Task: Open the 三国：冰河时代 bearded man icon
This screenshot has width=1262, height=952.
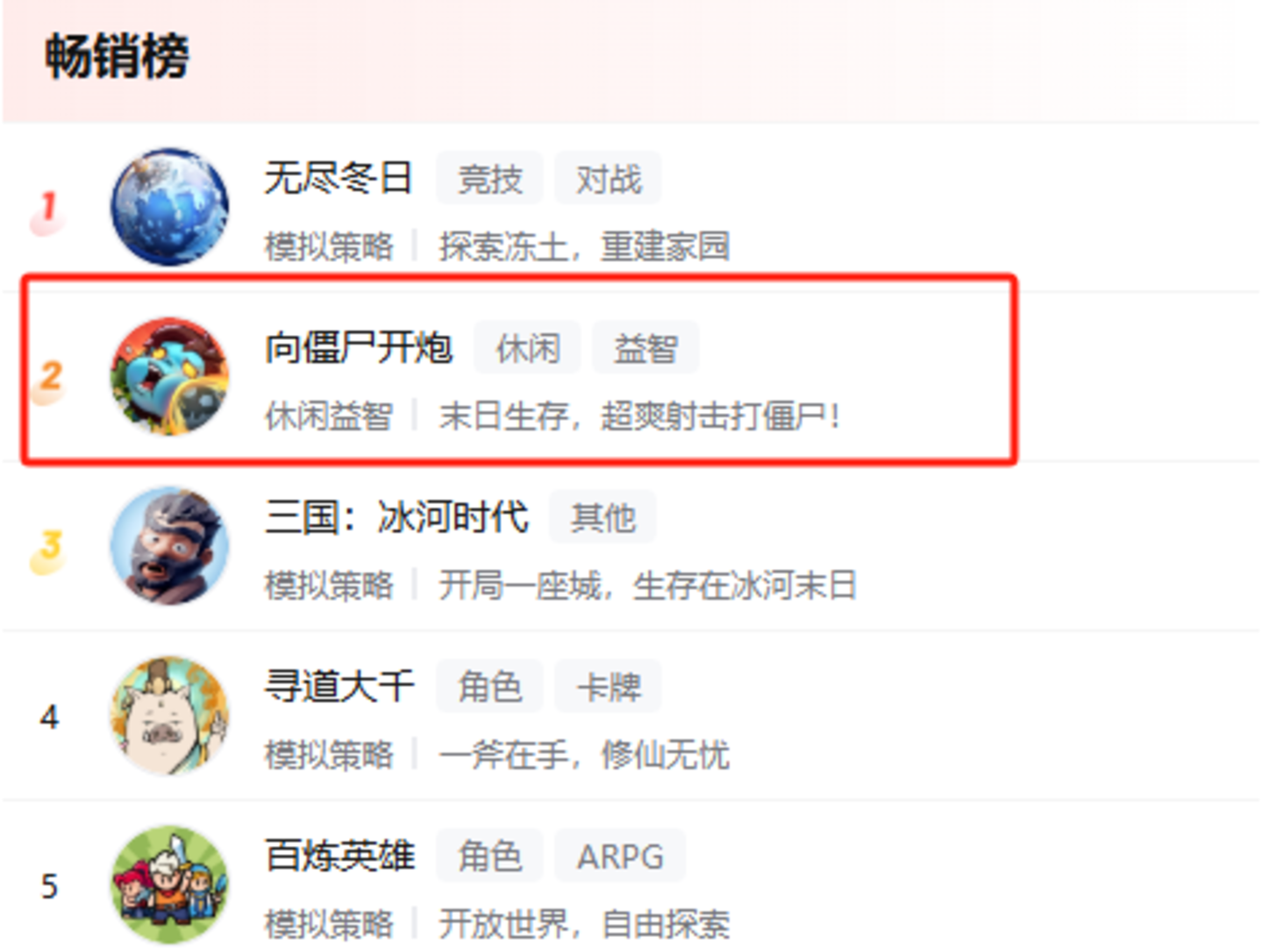Action: 169,545
